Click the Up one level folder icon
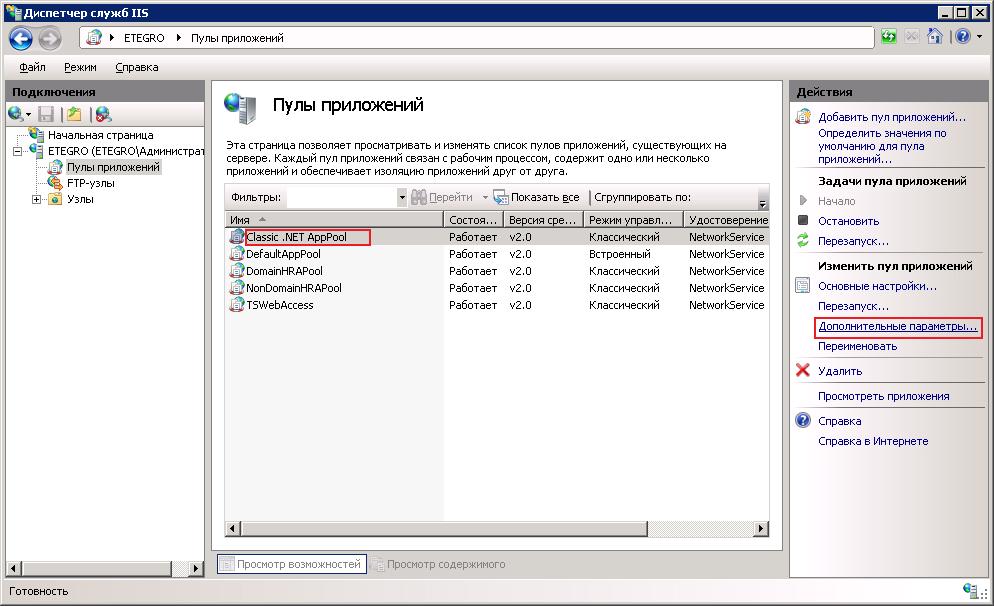The width and height of the screenshot is (994, 606). (x=74, y=114)
